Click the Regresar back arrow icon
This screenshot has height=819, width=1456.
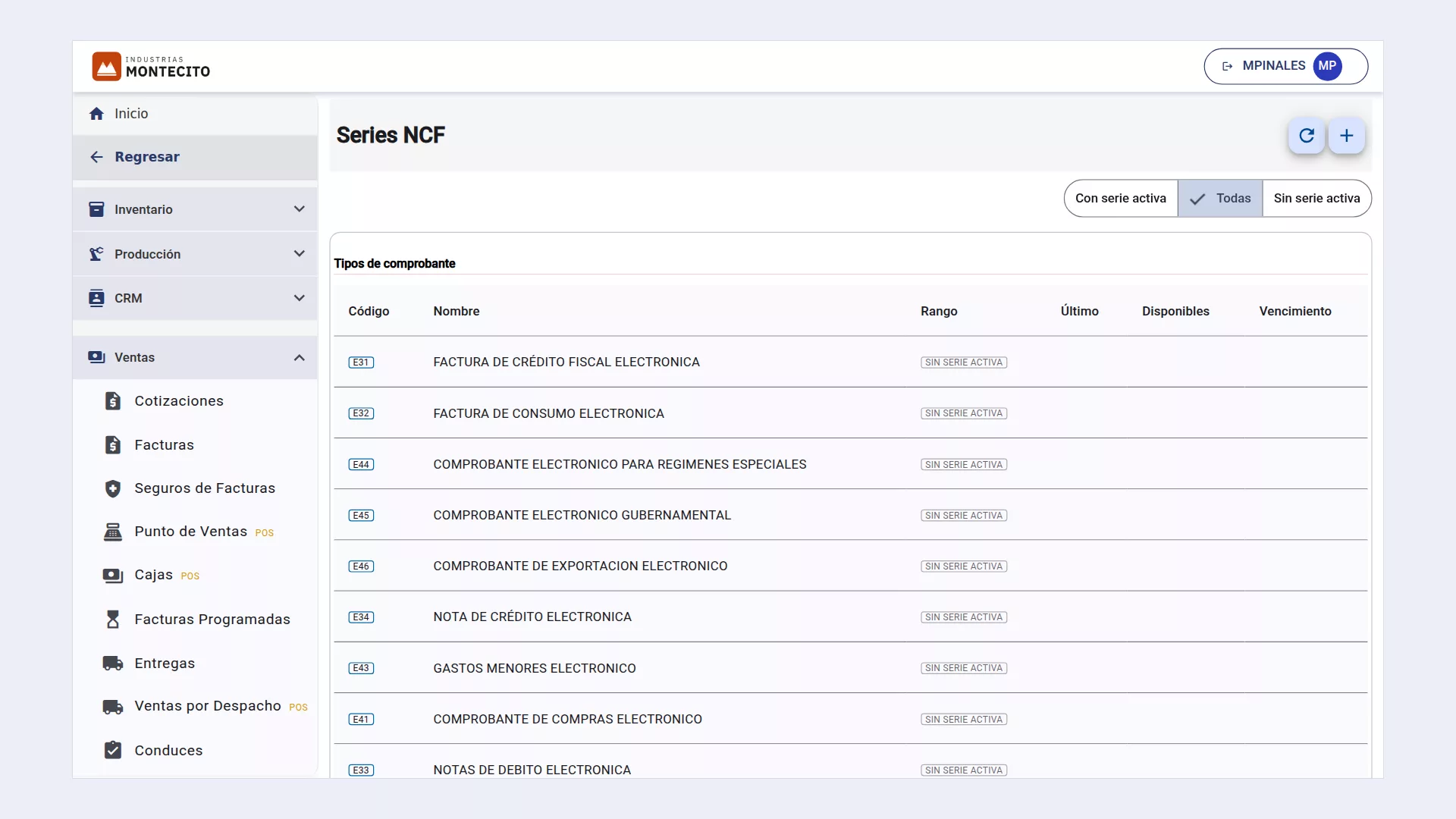point(96,157)
